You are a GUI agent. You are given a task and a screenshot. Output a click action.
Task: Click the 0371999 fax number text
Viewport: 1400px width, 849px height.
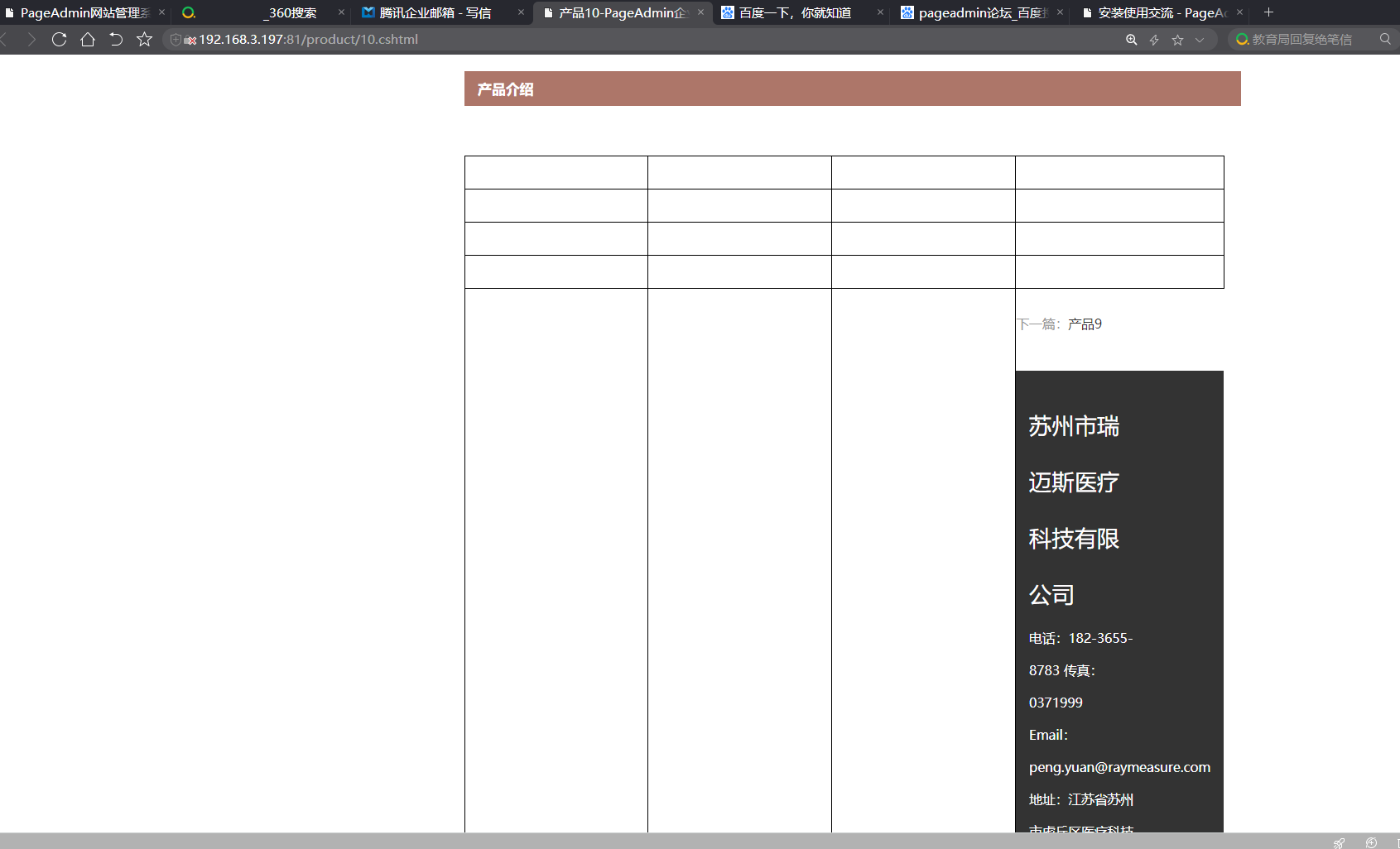(1056, 703)
